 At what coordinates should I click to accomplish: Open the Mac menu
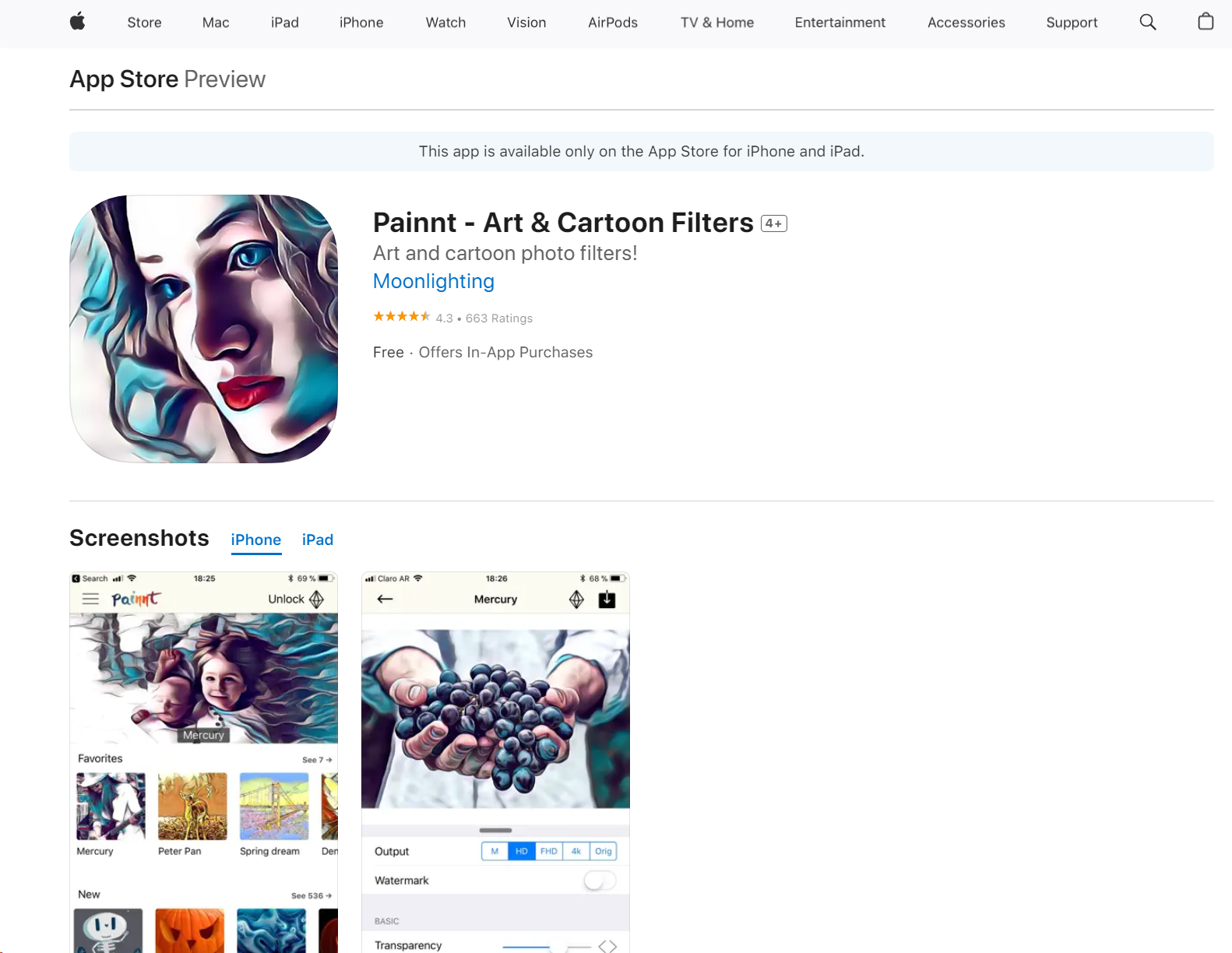216,23
